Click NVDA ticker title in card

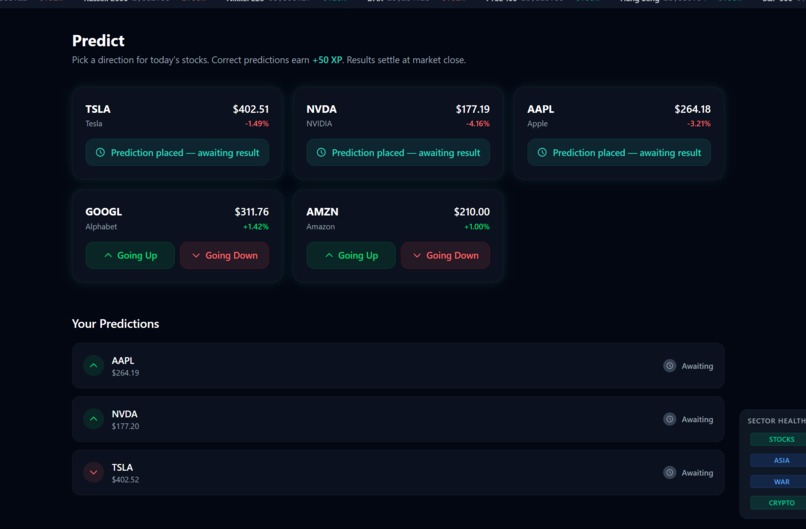click(321, 109)
